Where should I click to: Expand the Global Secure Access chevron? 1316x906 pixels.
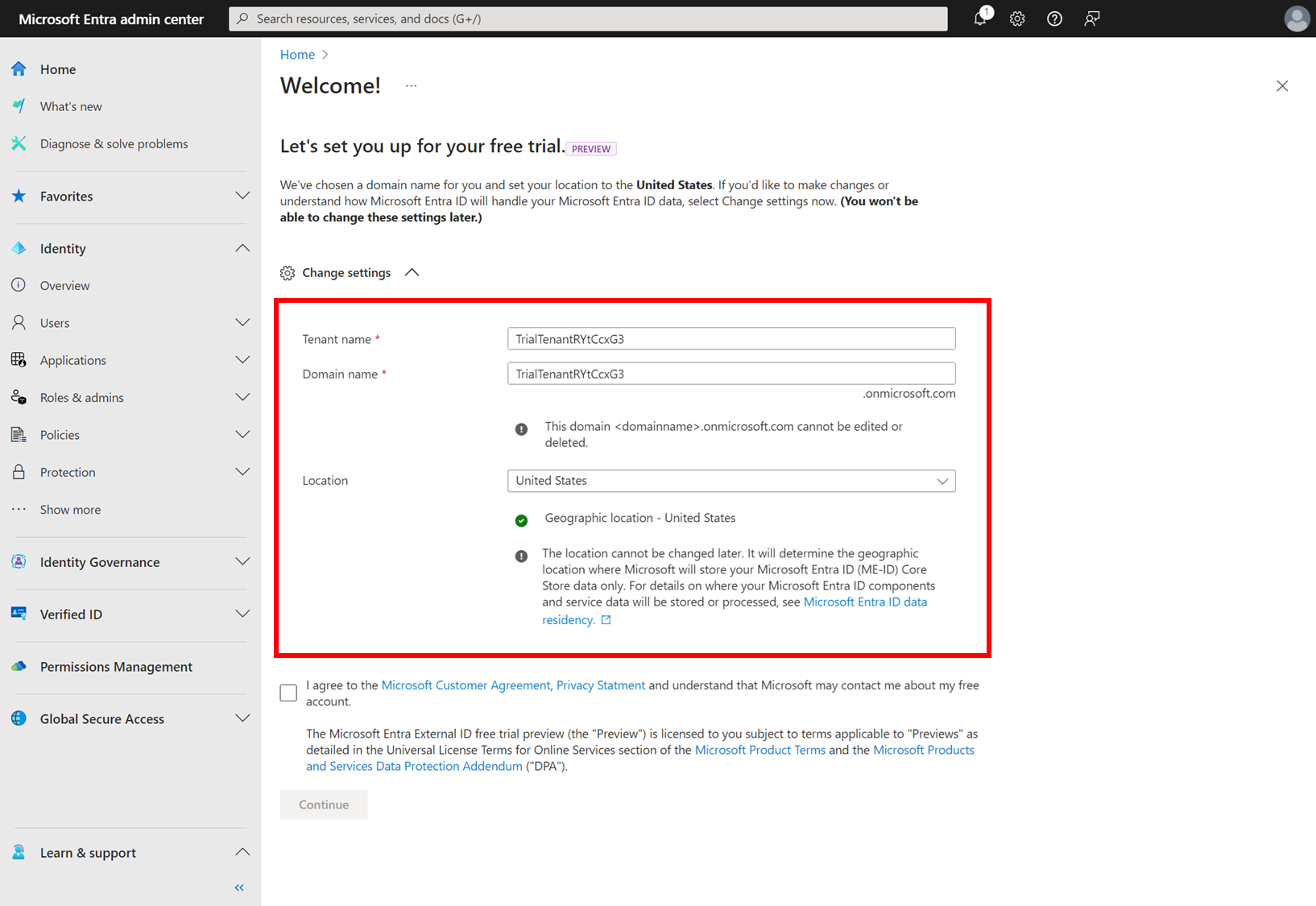click(x=242, y=718)
